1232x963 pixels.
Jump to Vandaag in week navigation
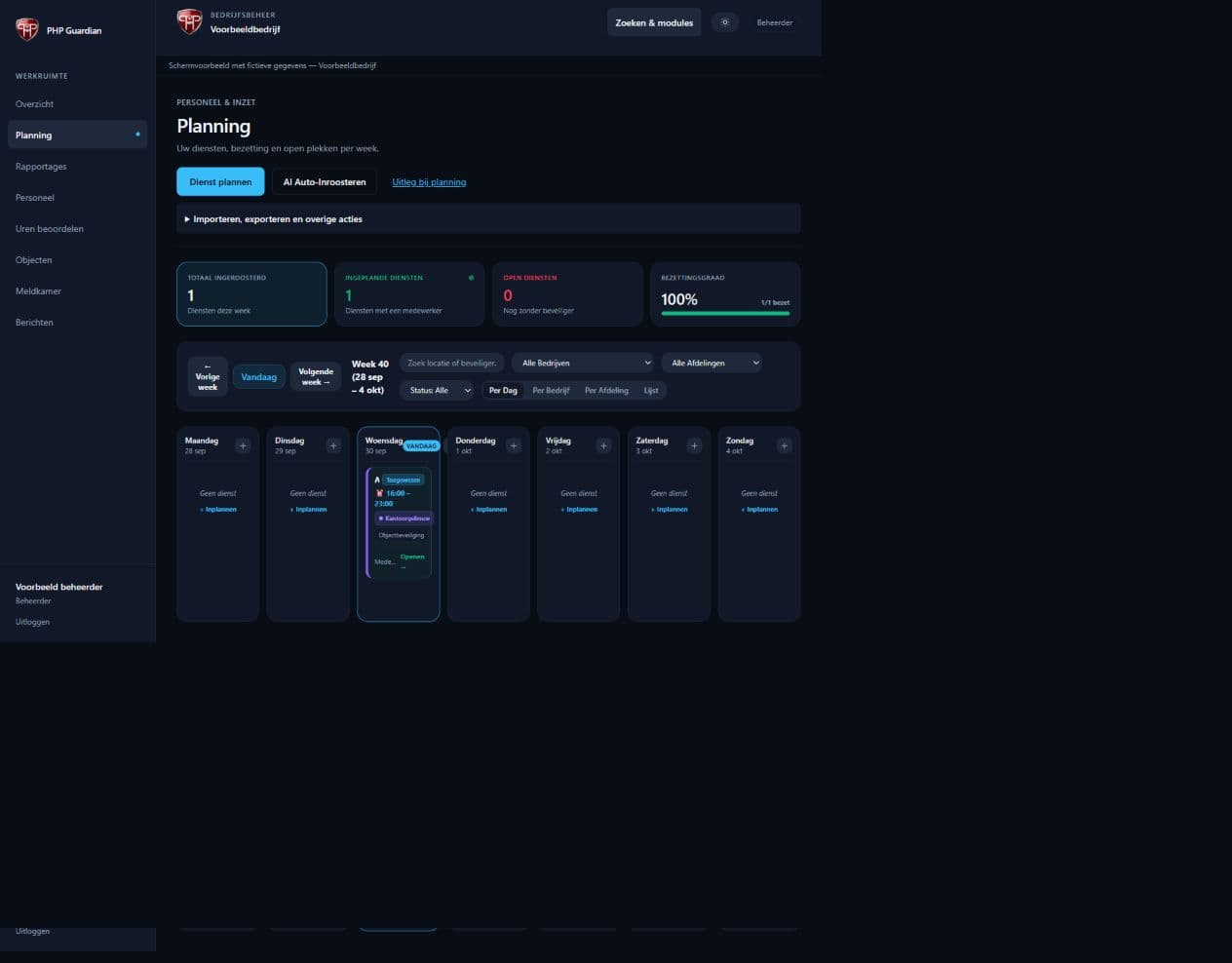259,377
